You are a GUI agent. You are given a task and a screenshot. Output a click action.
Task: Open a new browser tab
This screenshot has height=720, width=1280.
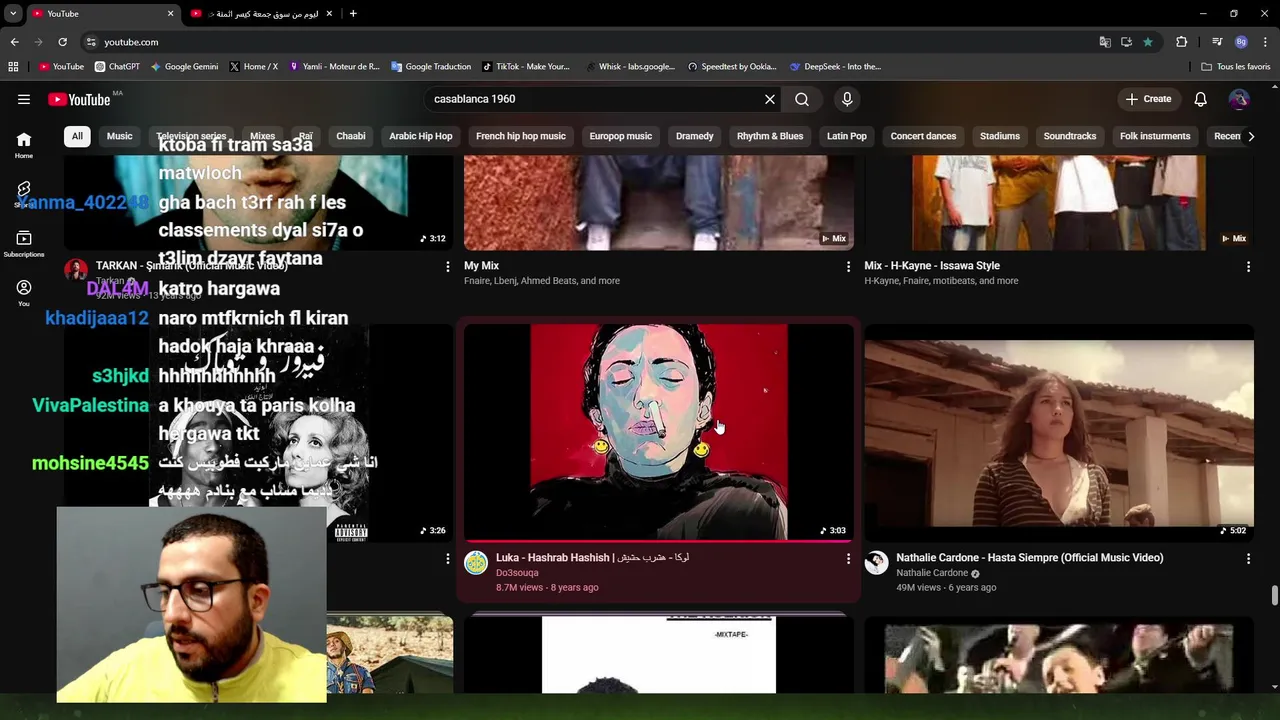[x=353, y=14]
